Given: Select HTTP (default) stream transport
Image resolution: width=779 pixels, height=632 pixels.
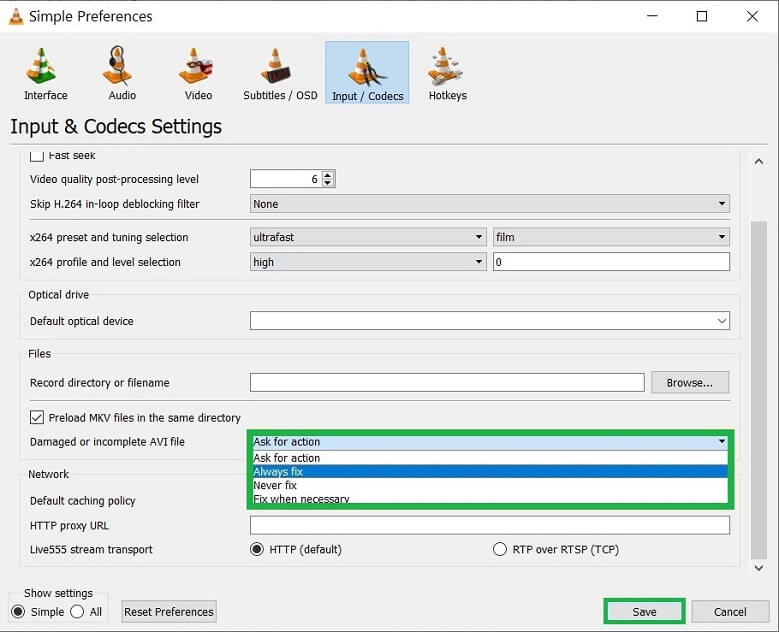Looking at the screenshot, I should tap(257, 550).
